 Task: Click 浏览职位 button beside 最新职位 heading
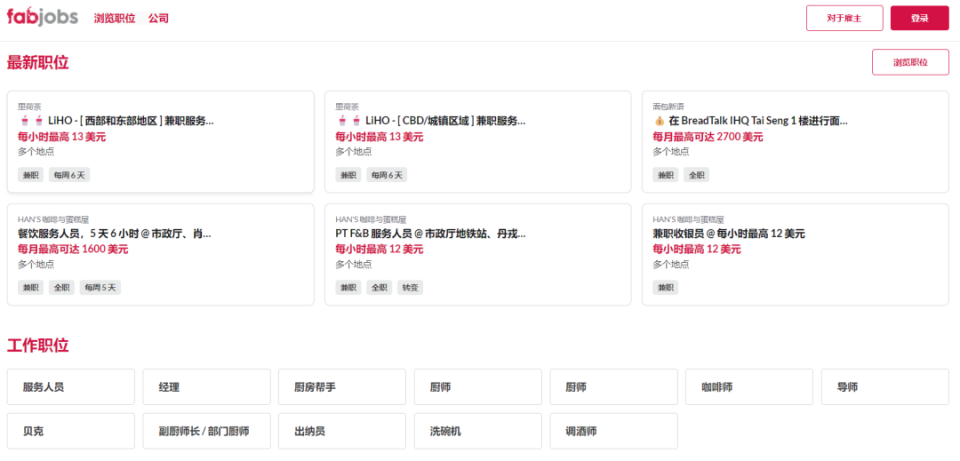[910, 62]
